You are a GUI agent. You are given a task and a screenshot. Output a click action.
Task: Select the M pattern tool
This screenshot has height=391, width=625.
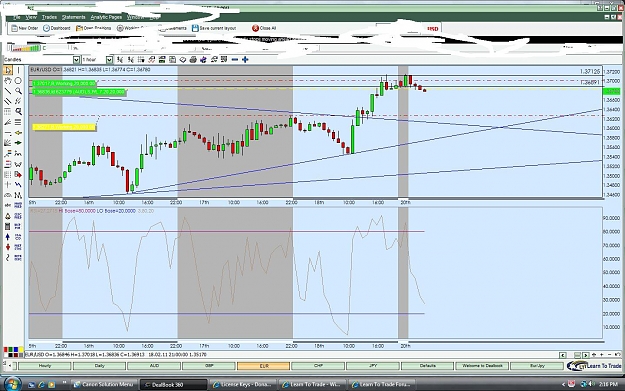[x=18, y=195]
